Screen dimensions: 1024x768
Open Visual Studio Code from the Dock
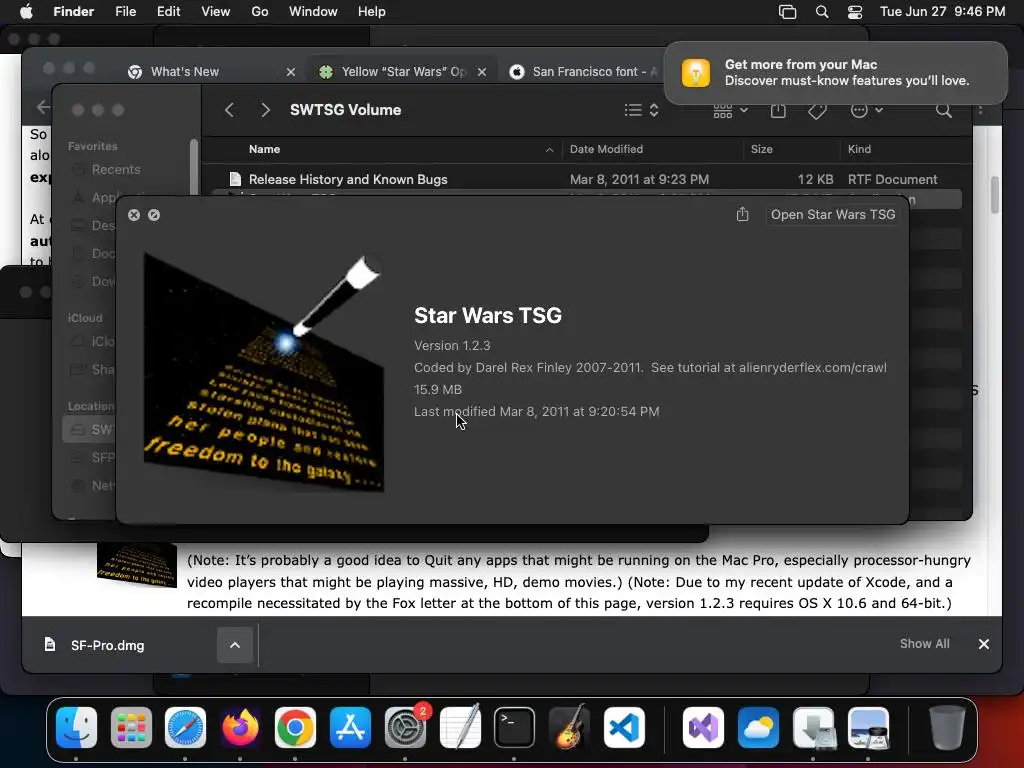click(624, 728)
